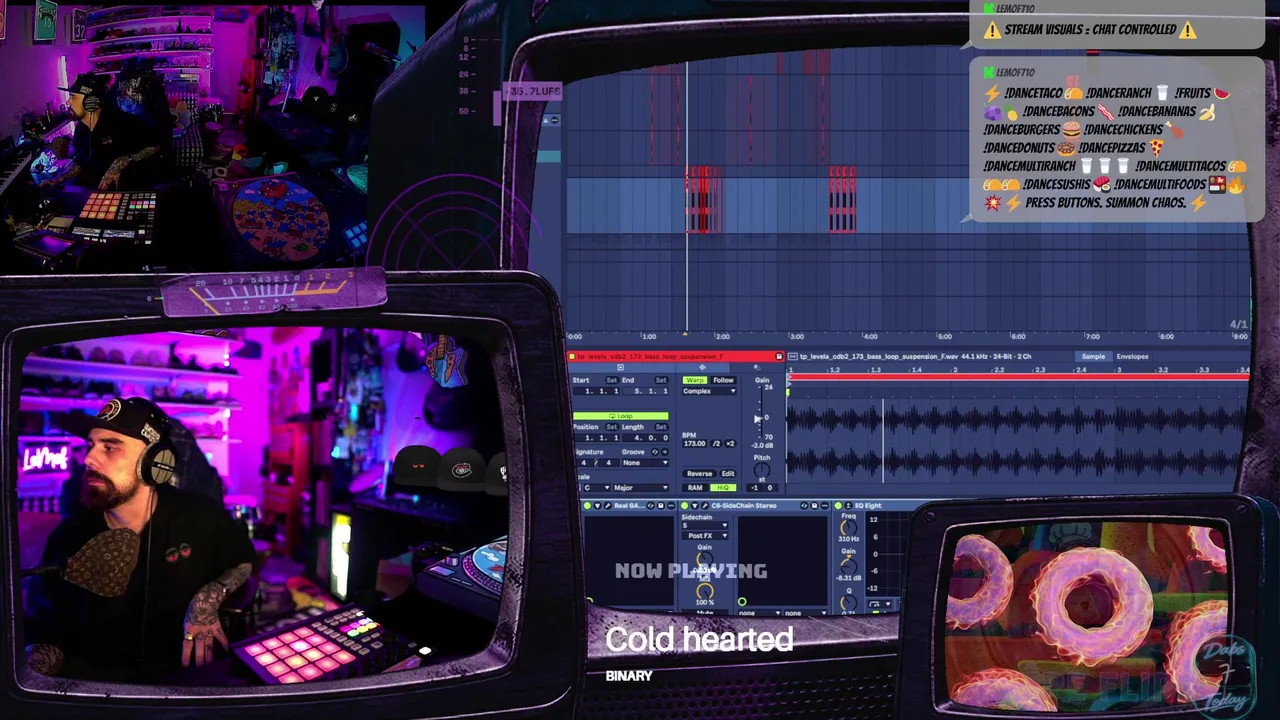Viewport: 1280px width, 720px height.
Task: Click Set button next to End
Action: coord(661,380)
